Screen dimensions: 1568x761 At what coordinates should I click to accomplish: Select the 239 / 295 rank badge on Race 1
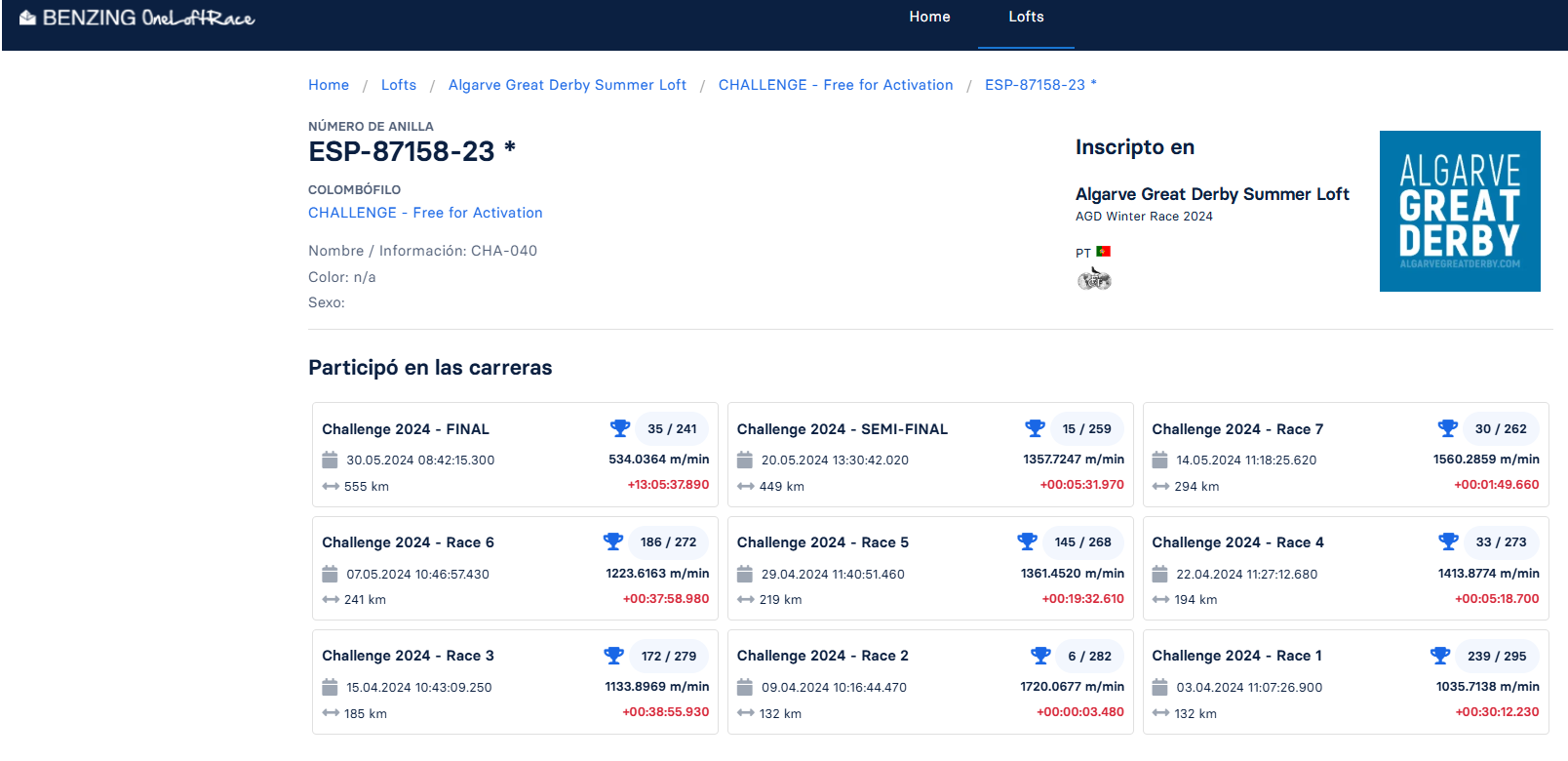[1496, 656]
